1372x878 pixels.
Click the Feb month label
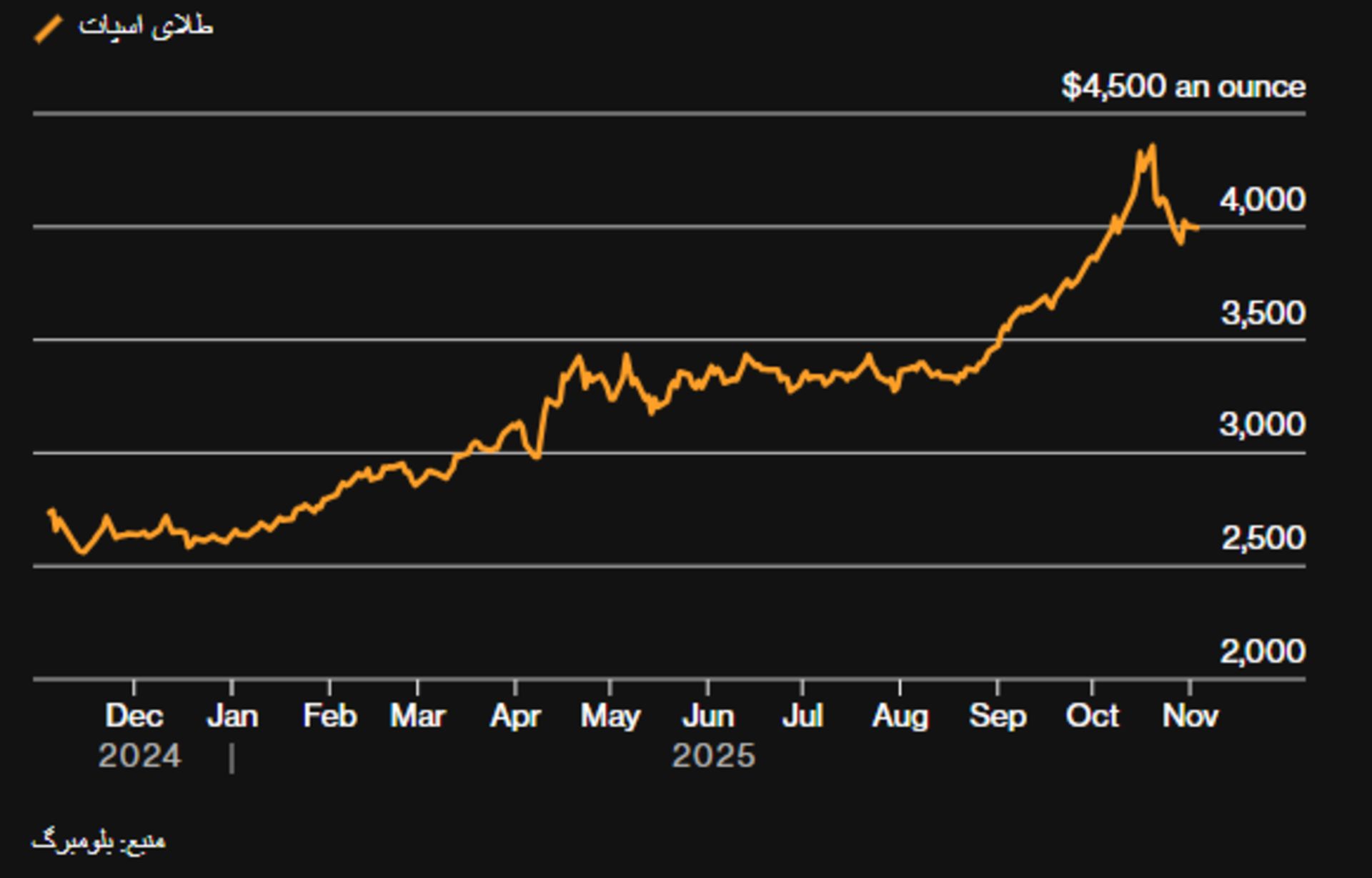329,716
